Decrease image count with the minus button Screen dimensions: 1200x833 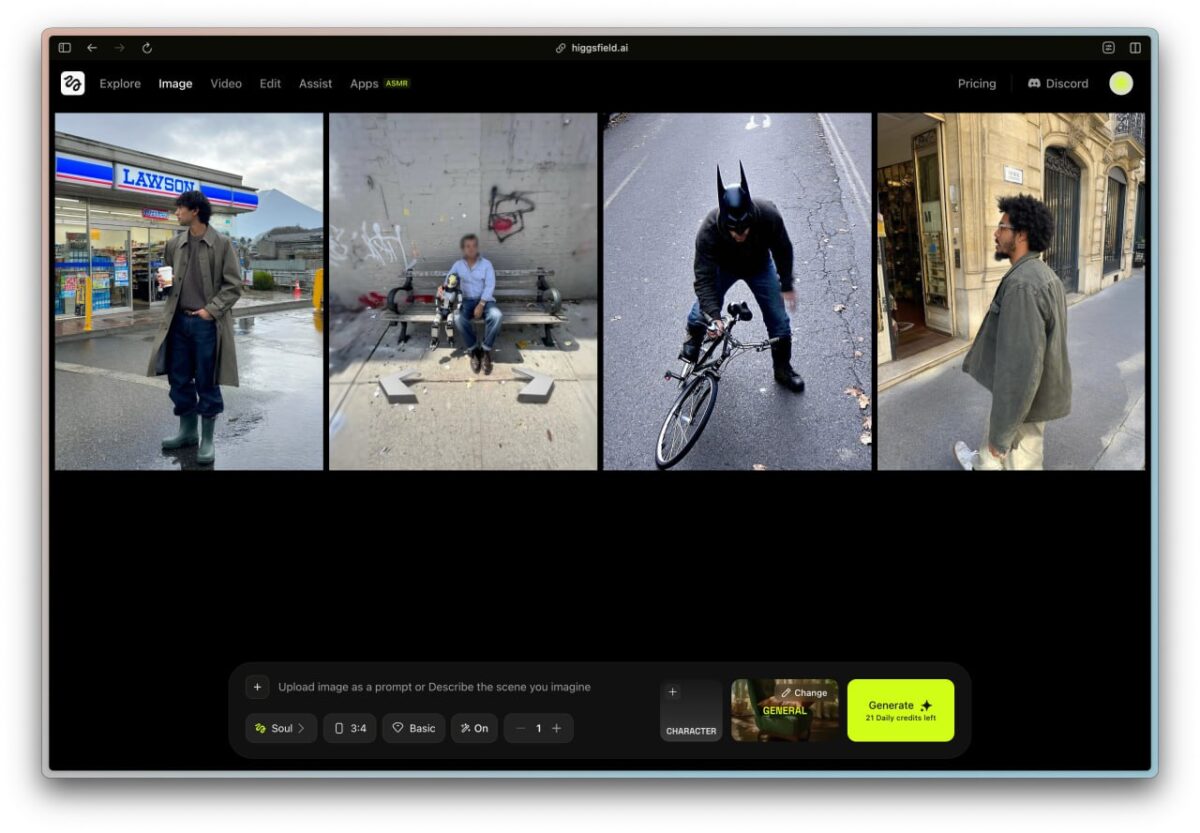pos(520,728)
